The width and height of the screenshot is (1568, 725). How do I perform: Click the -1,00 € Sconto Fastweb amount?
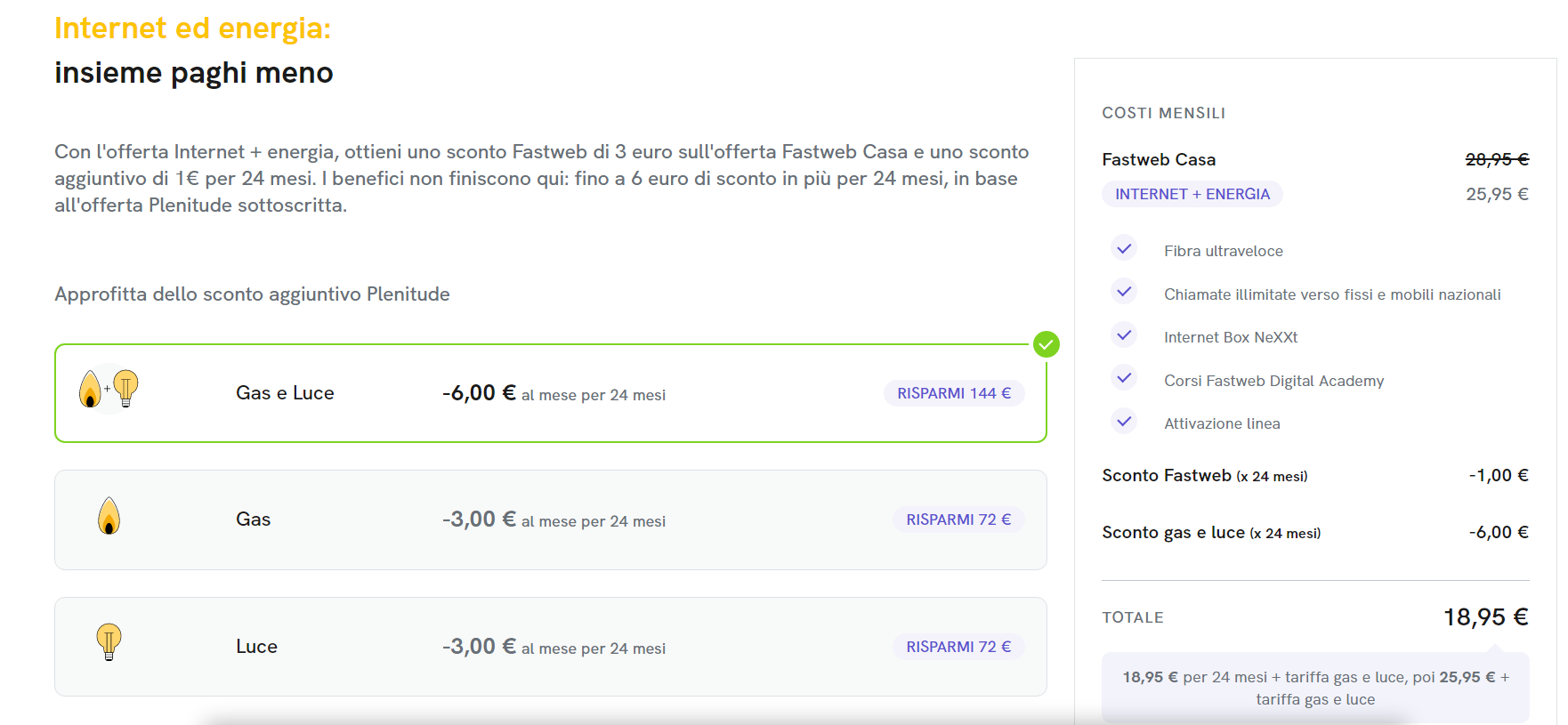1499,476
